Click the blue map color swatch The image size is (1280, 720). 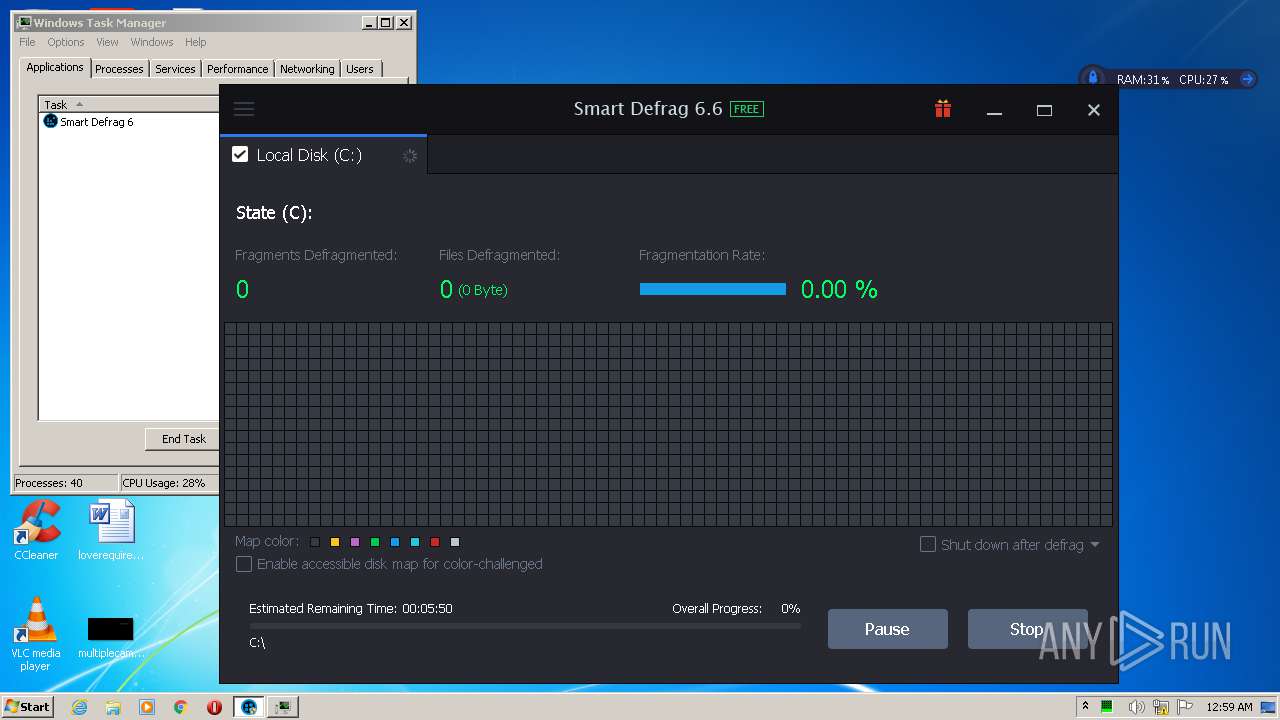pyautogui.click(x=395, y=542)
